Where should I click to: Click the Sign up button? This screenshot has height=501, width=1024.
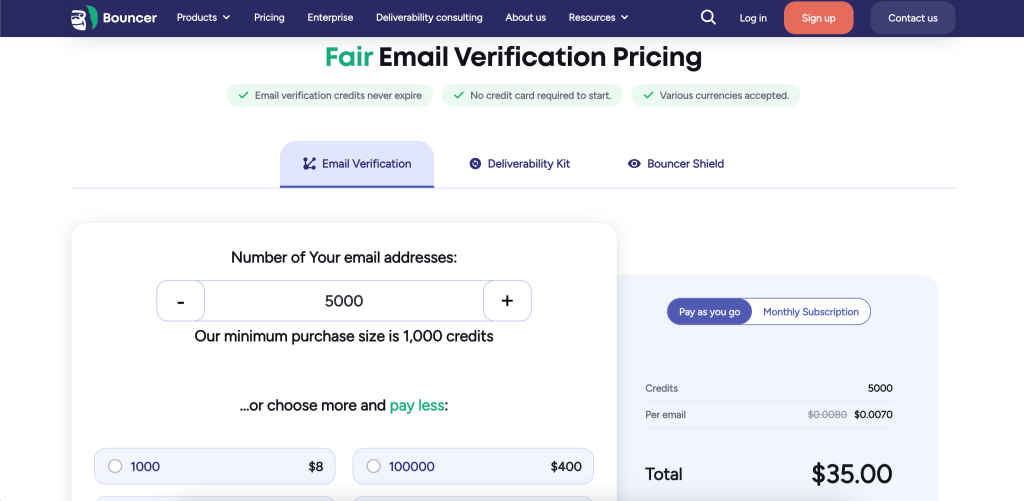818,18
